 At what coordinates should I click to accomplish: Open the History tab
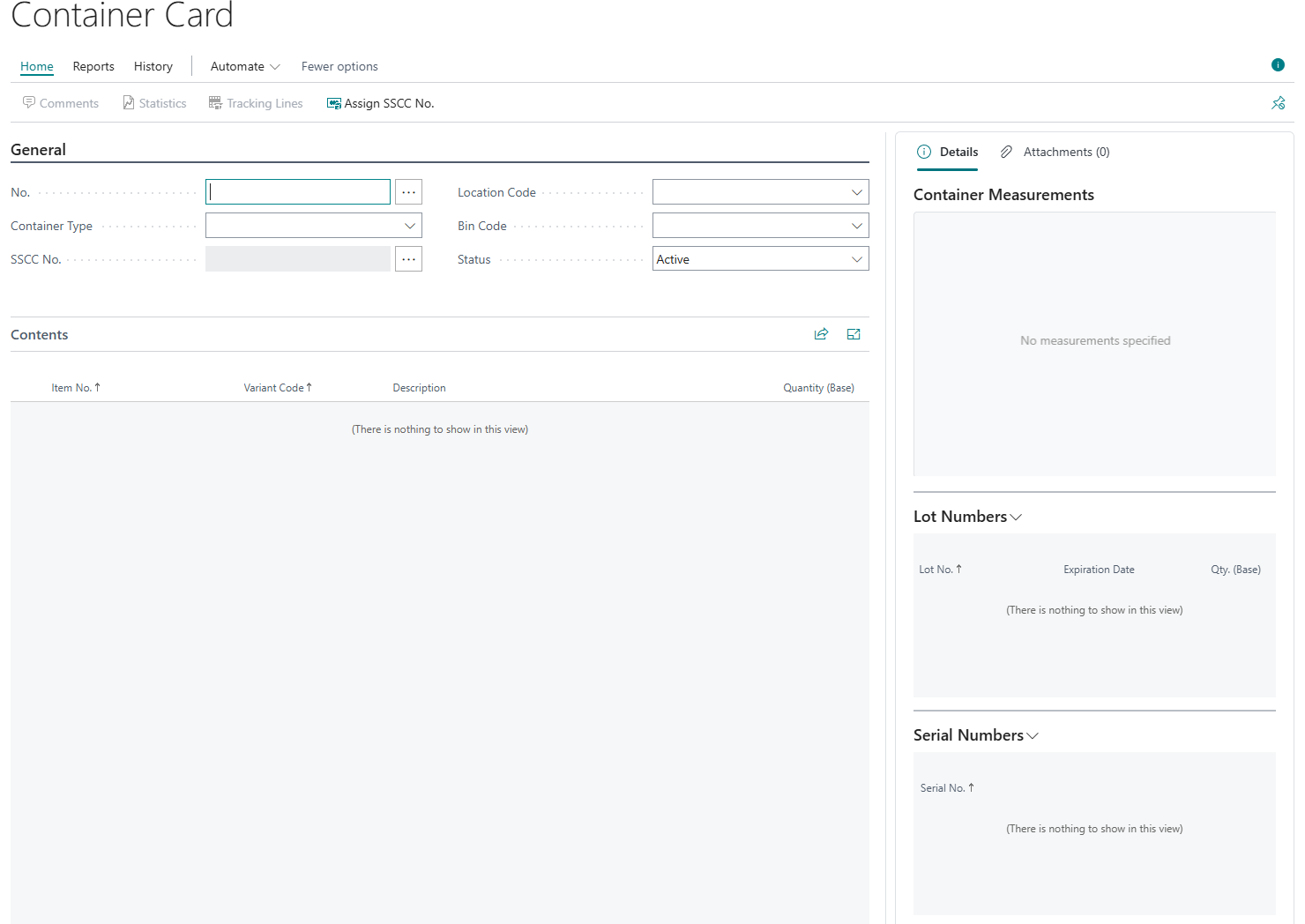153,66
